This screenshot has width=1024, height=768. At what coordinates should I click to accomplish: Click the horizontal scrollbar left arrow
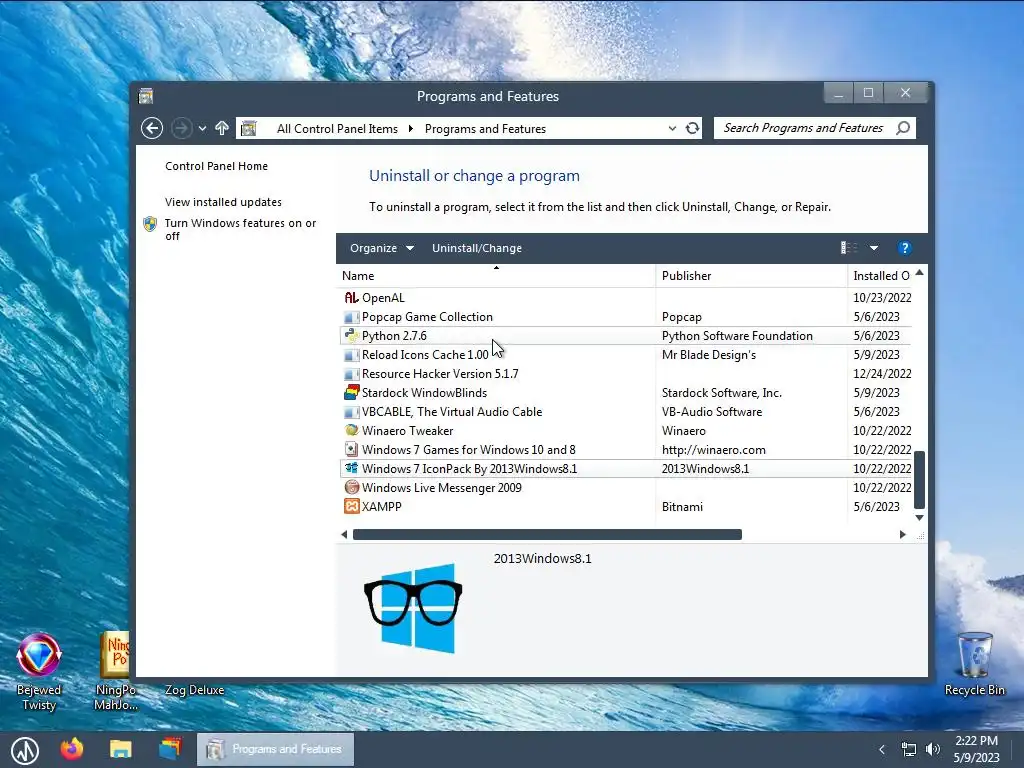(x=344, y=534)
